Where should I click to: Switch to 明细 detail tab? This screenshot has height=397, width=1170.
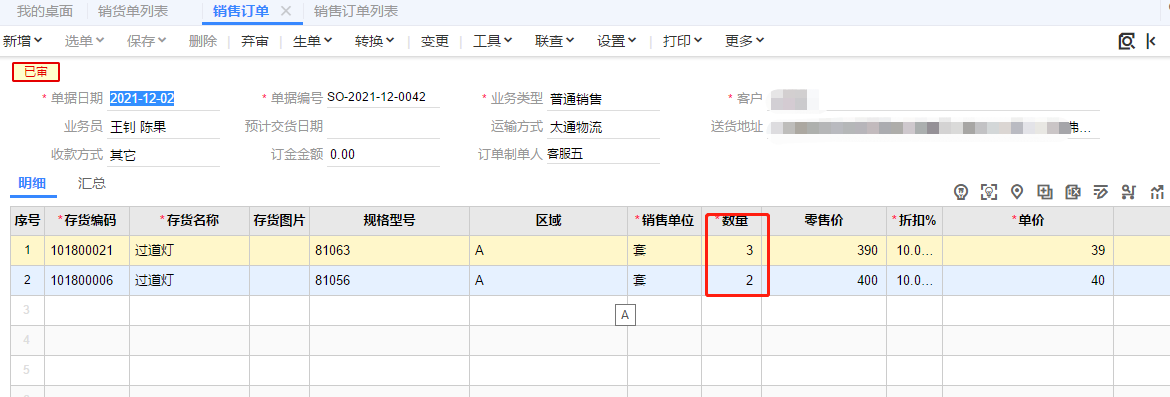(x=32, y=183)
